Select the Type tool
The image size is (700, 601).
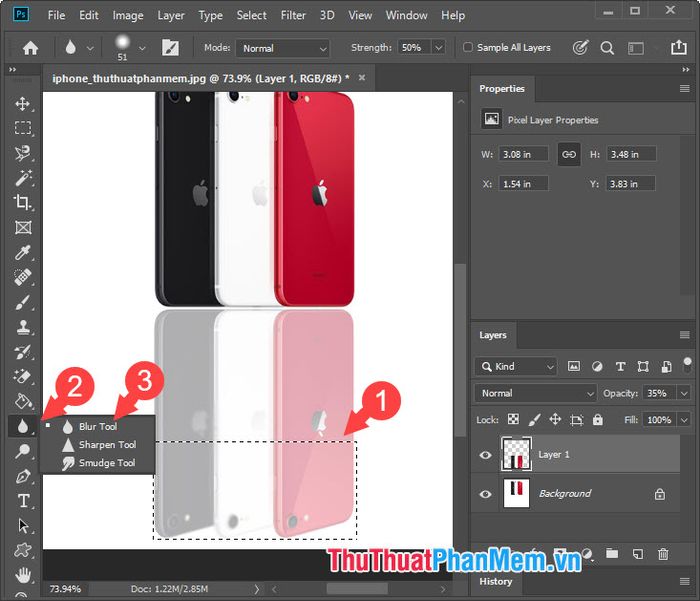pyautogui.click(x=23, y=501)
